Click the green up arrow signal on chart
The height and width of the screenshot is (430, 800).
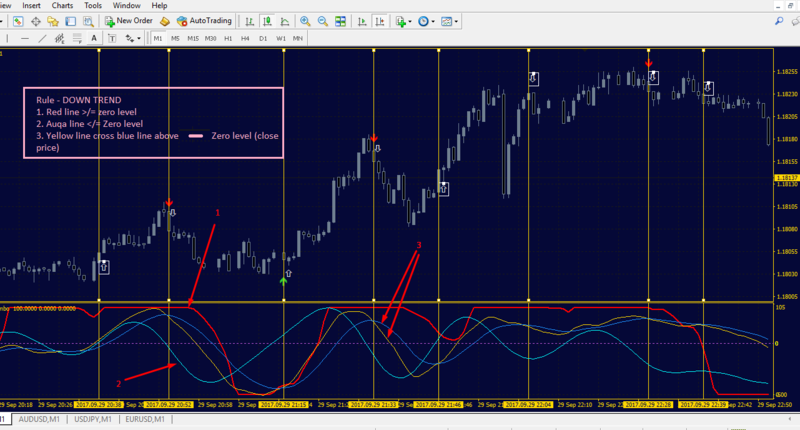click(284, 281)
